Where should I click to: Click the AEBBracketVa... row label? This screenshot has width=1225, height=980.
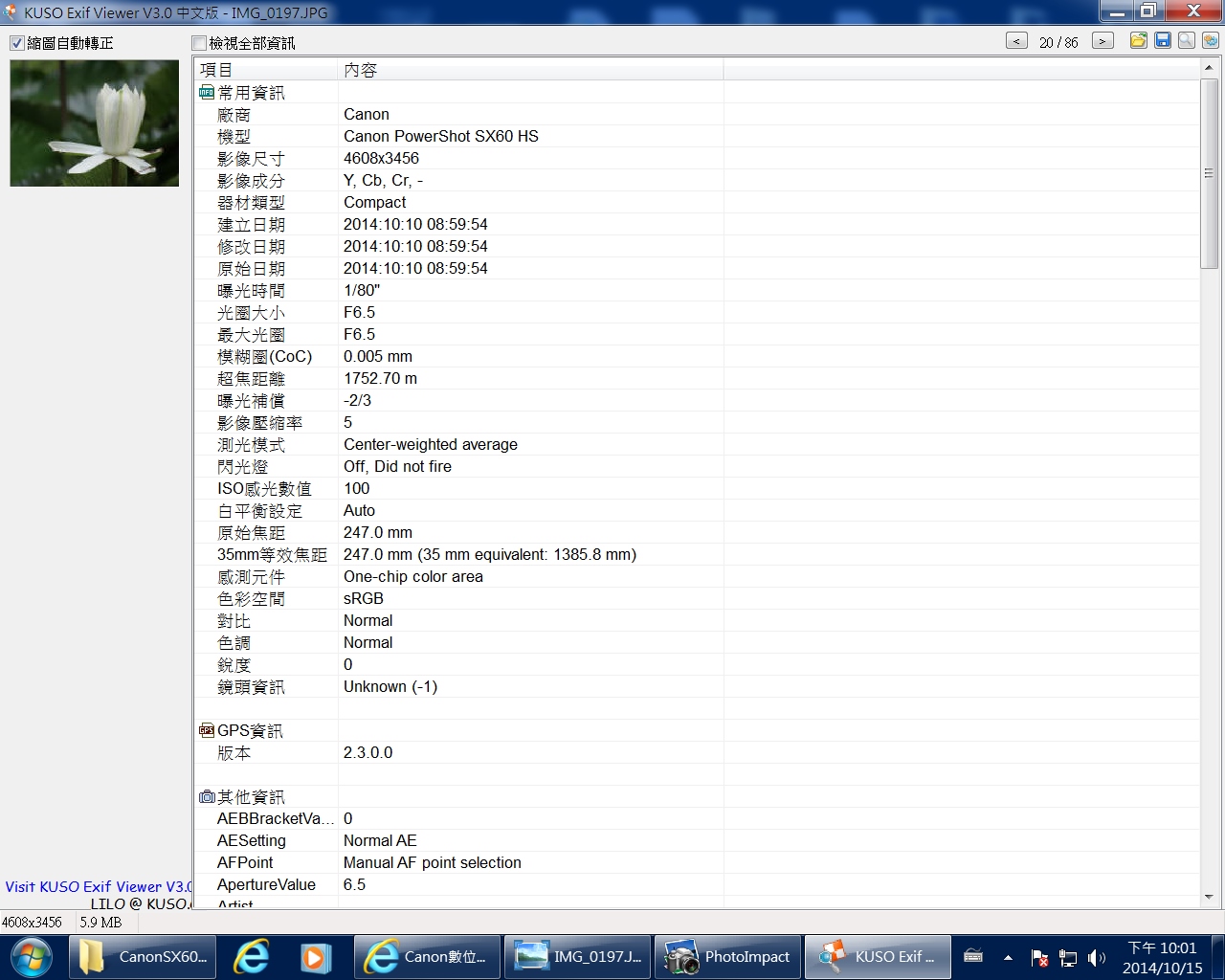tap(276, 819)
